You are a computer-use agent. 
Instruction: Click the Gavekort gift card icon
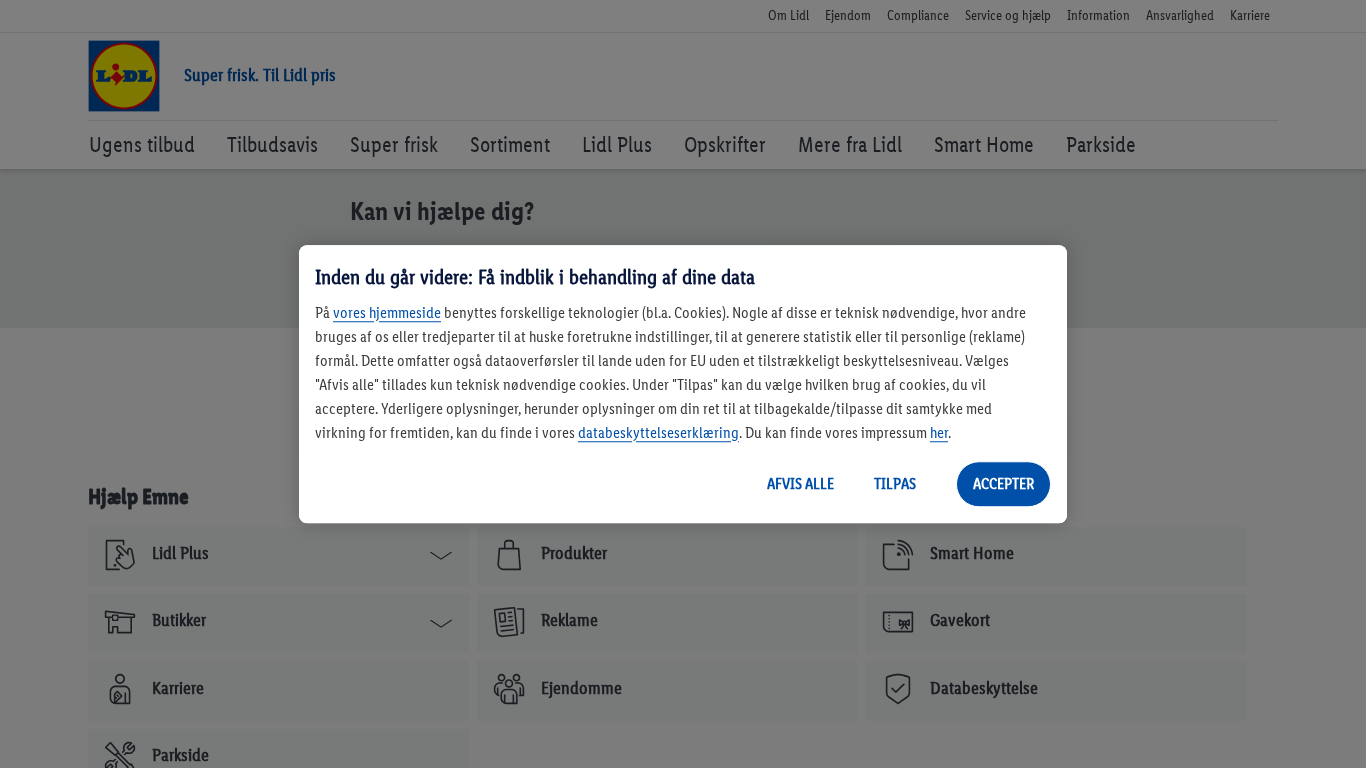(898, 622)
